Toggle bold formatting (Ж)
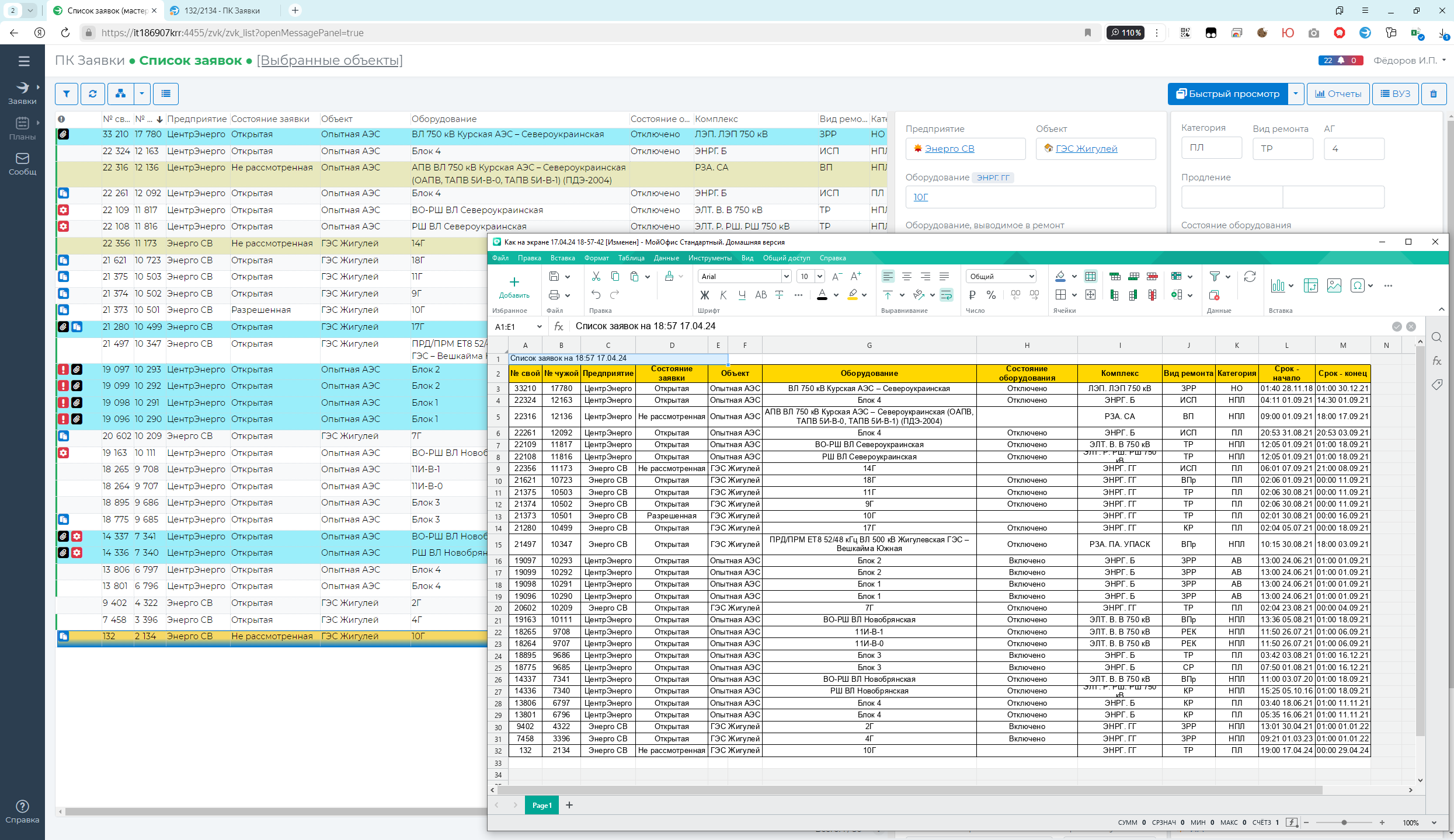 click(x=705, y=295)
